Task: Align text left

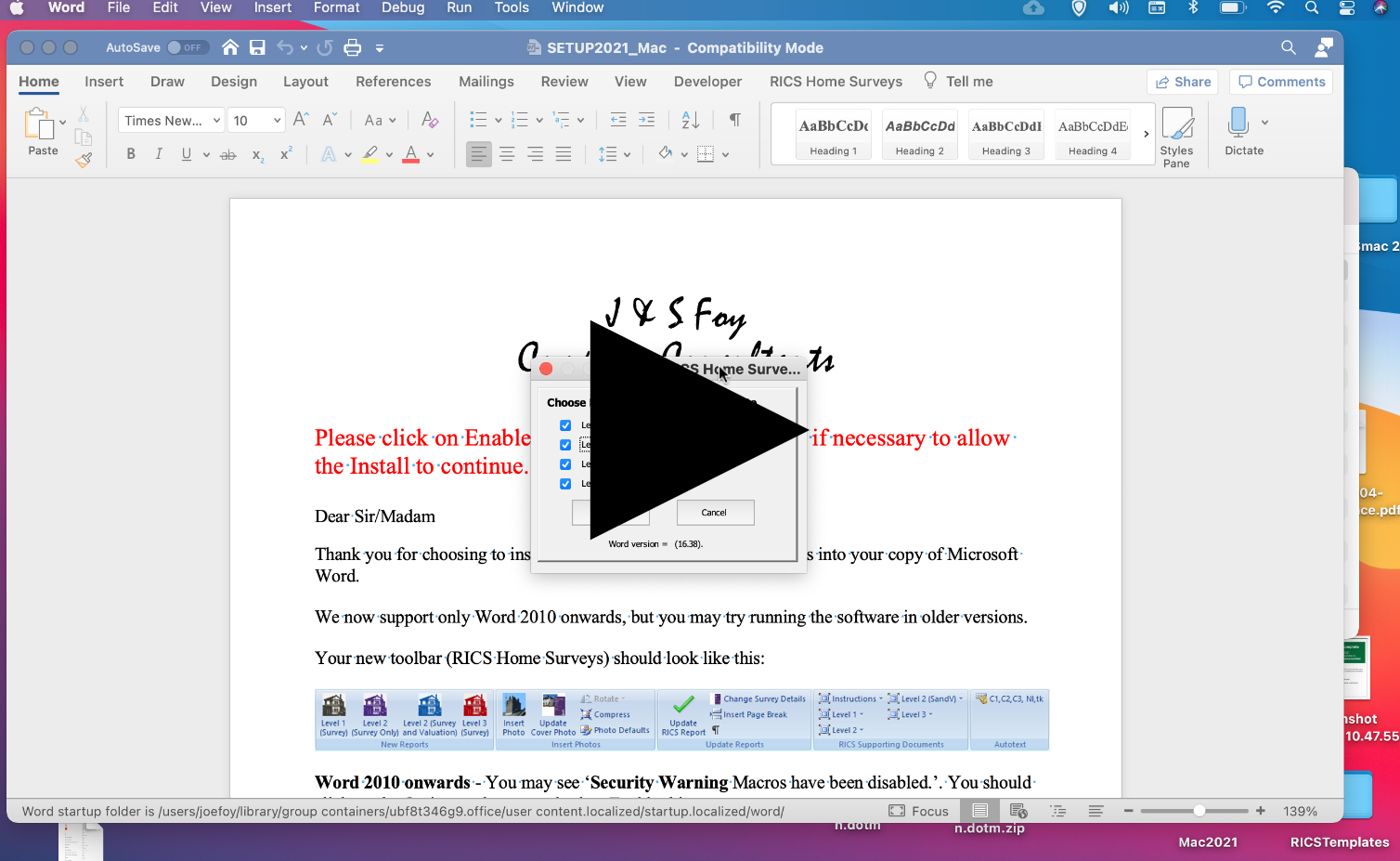Action: tap(478, 154)
